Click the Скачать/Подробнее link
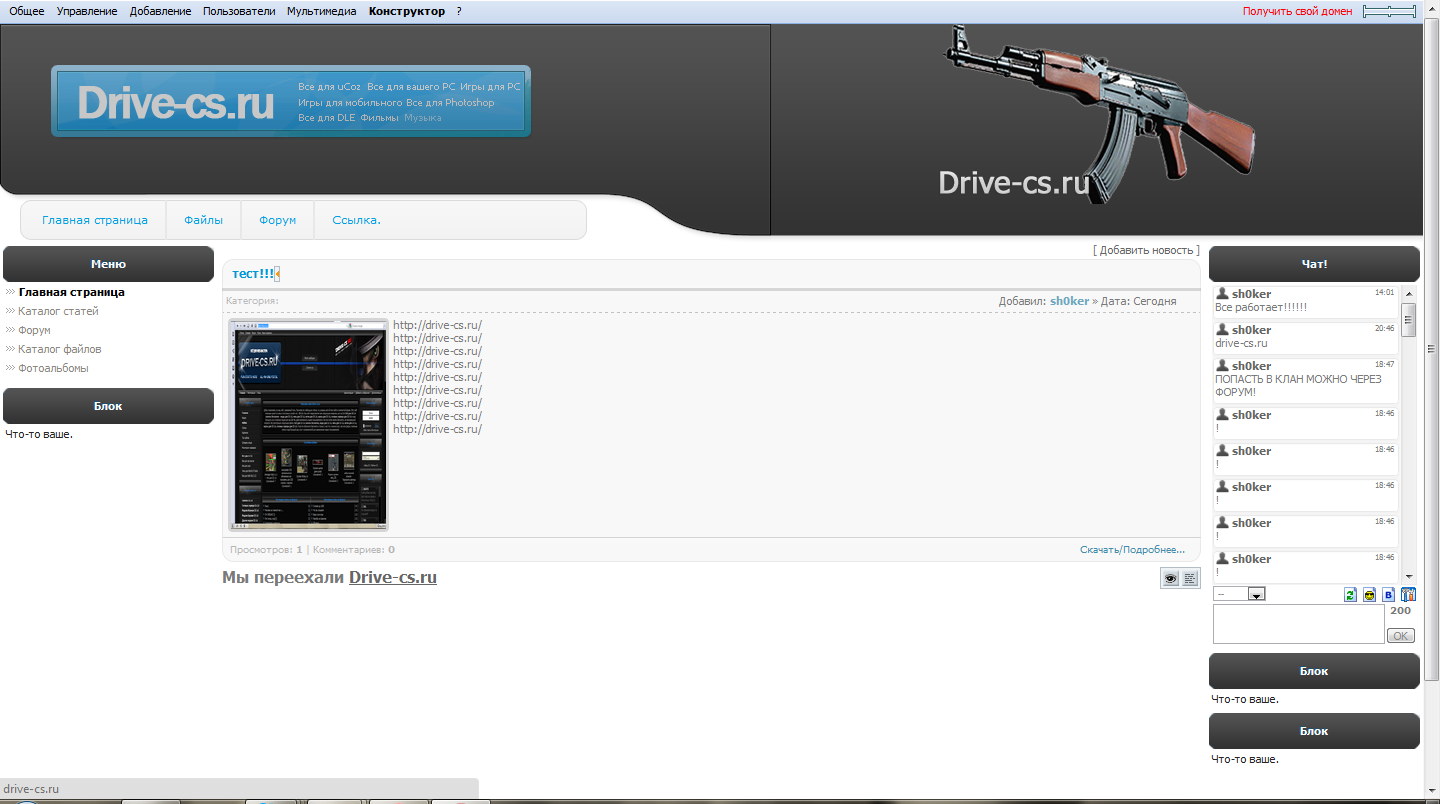1440x804 pixels. [x=1132, y=549]
